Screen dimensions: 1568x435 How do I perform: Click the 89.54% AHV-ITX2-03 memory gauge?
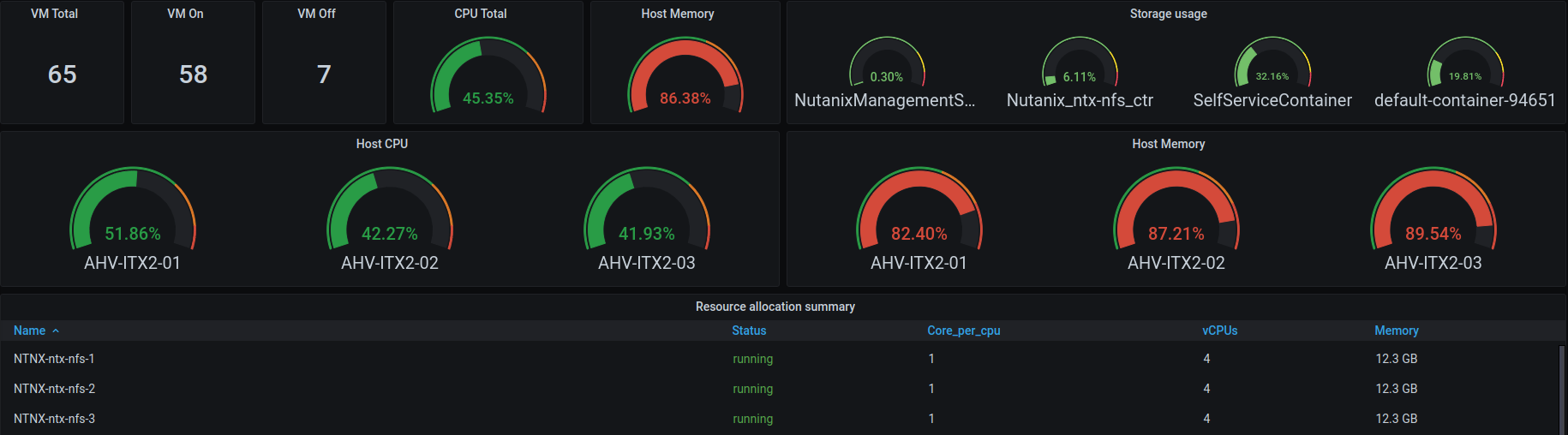click(x=1433, y=210)
